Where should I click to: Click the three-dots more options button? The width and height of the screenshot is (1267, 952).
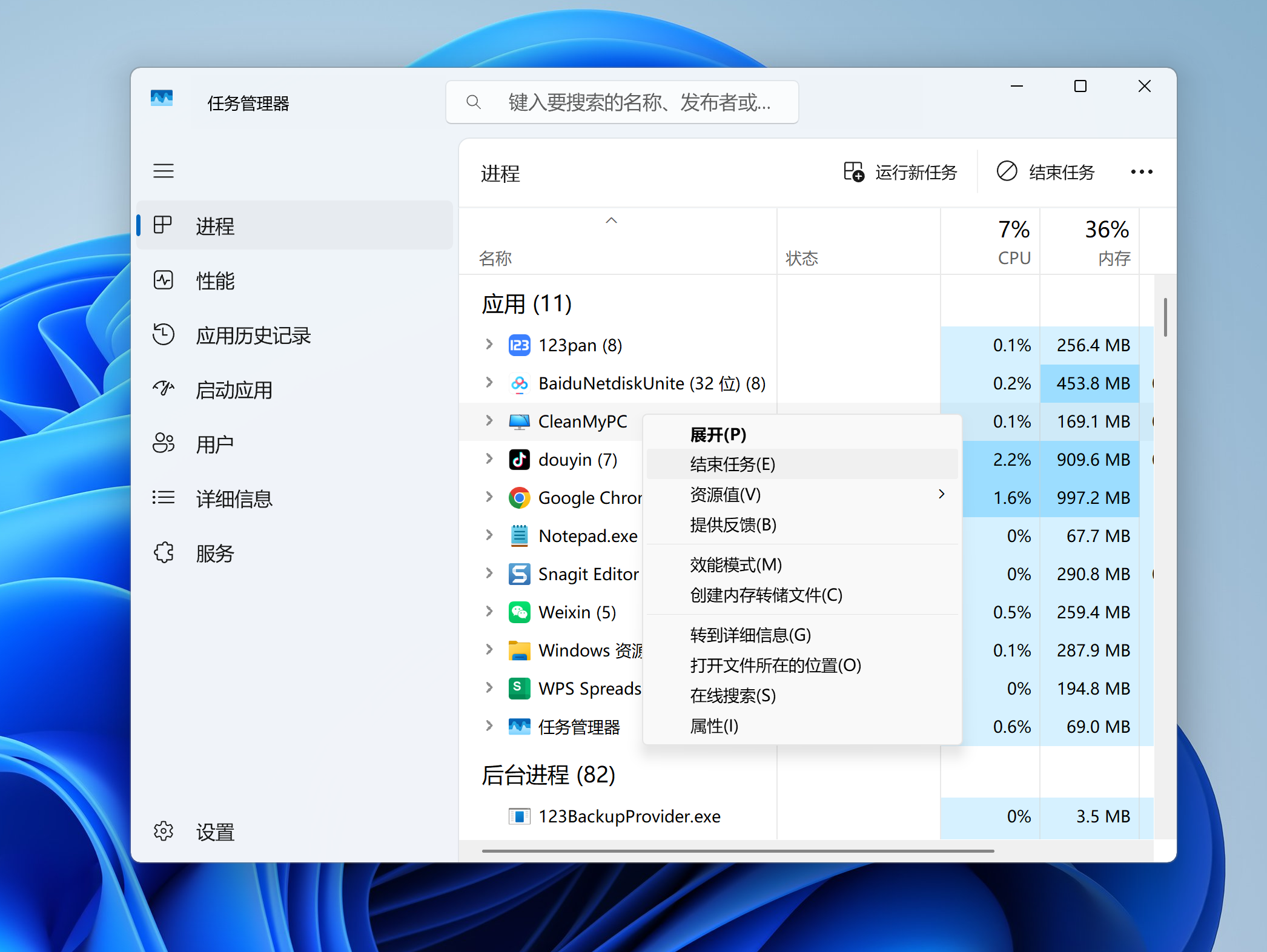click(1141, 172)
